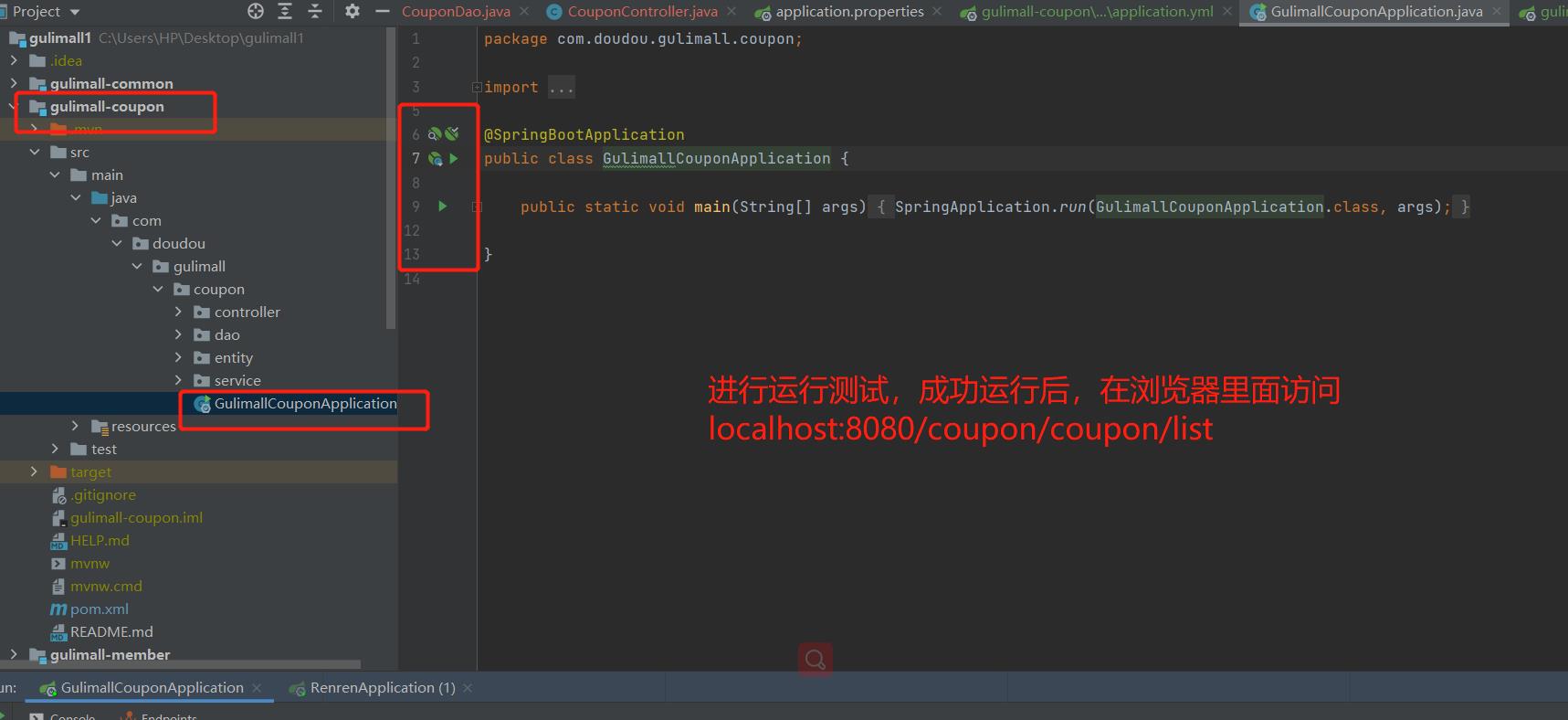
Task: Open Project panel settings gear
Action: click(x=353, y=11)
